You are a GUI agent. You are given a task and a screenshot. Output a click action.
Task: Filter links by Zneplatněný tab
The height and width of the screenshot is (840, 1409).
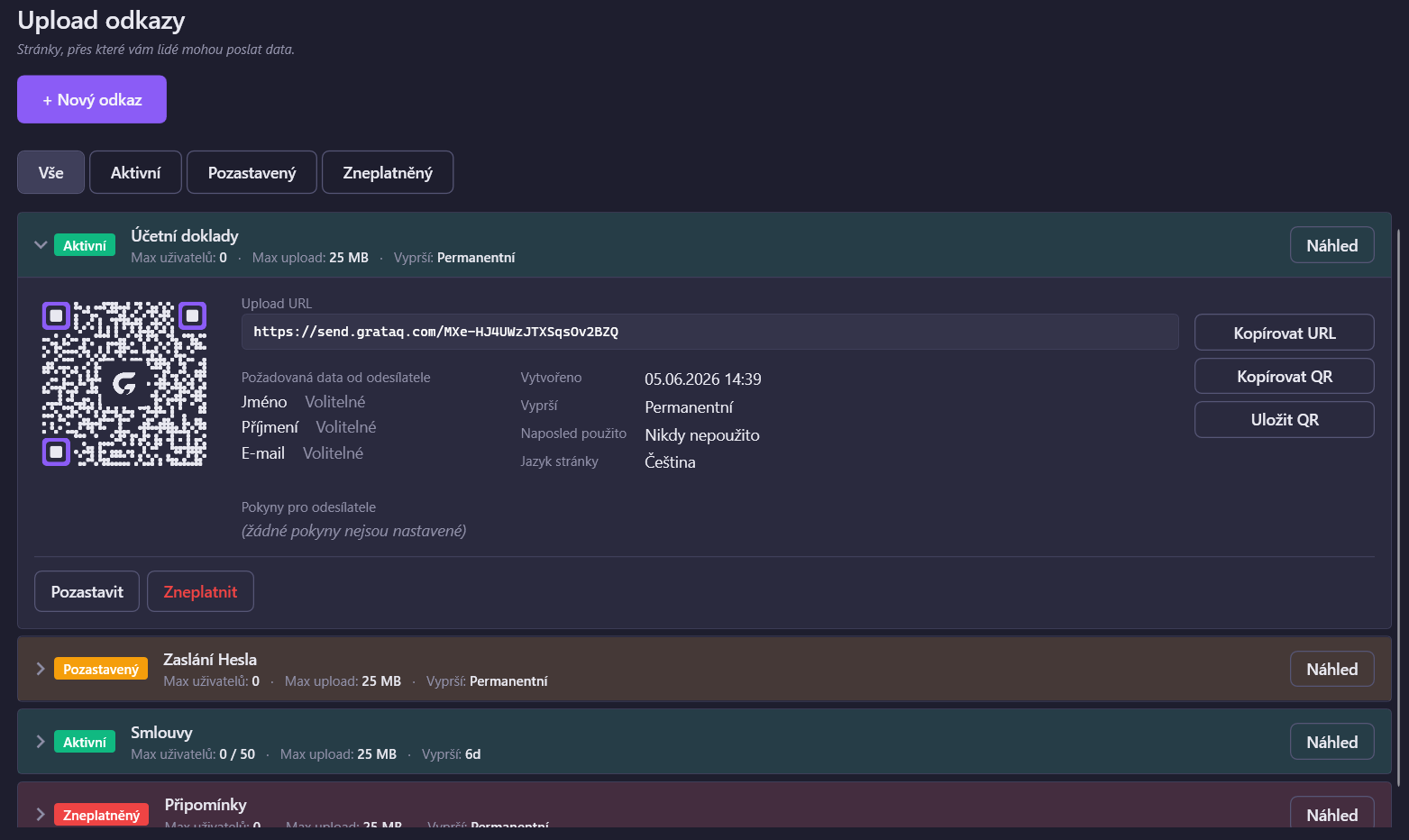[388, 172]
